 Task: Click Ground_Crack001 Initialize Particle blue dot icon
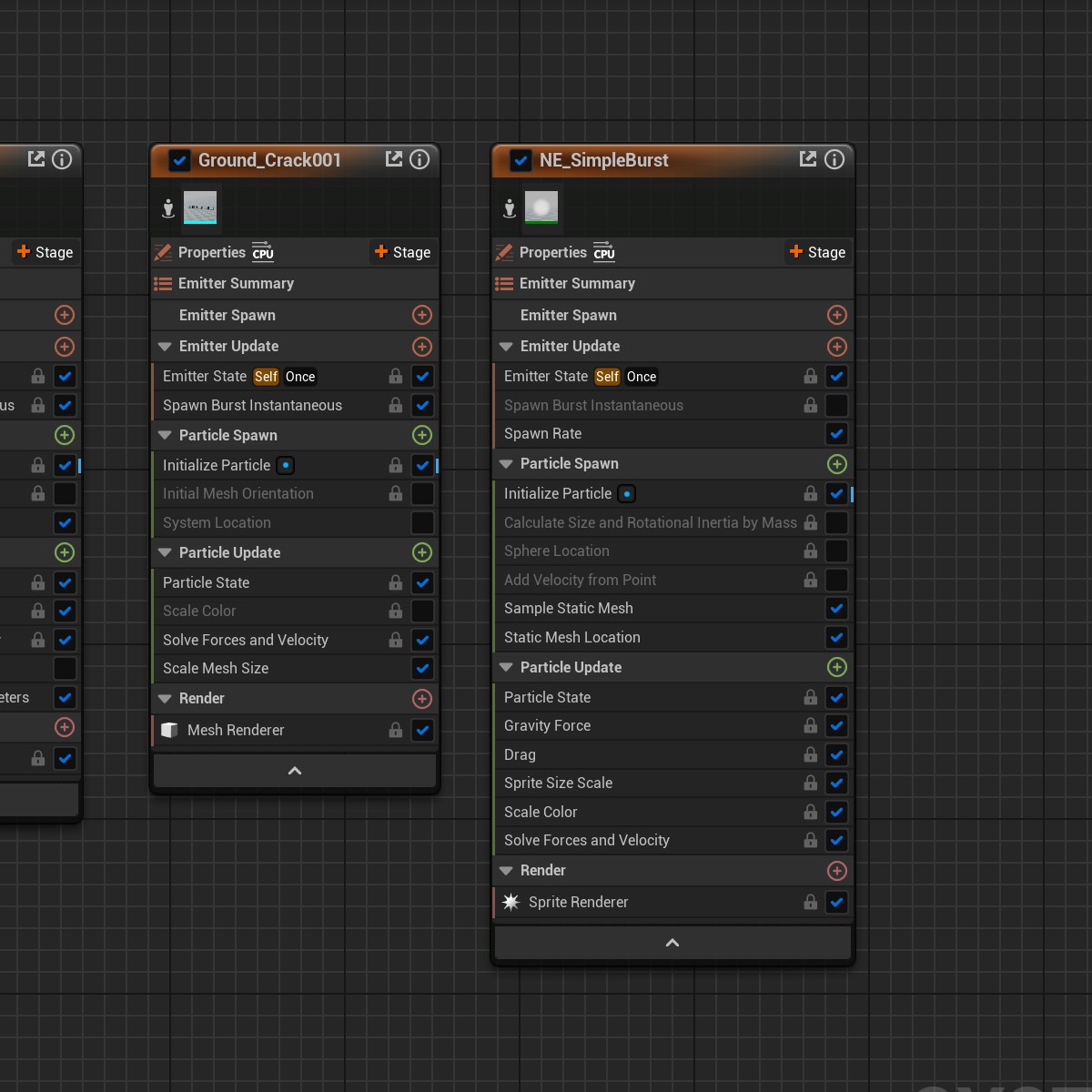point(286,465)
